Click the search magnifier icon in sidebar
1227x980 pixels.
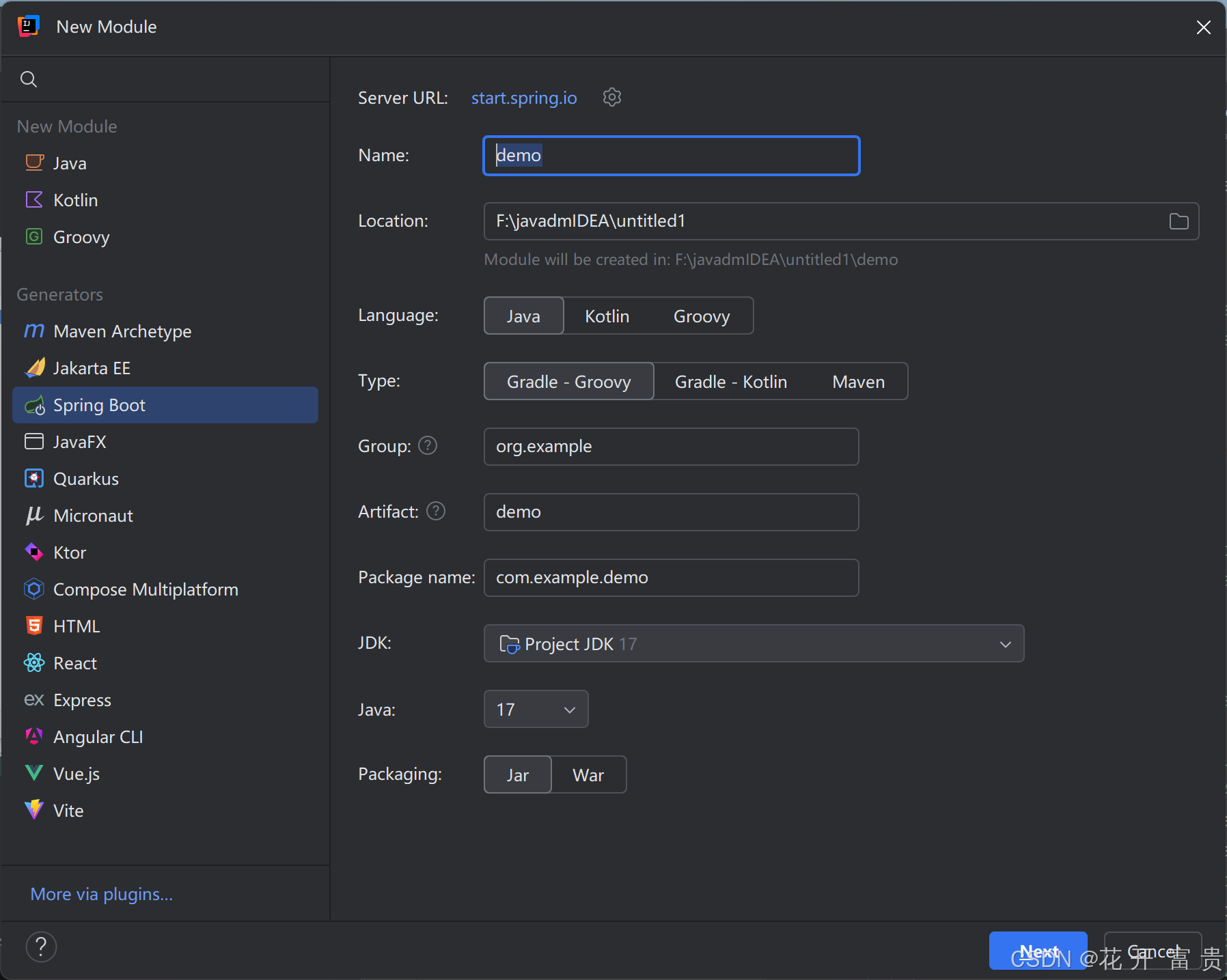pos(29,79)
